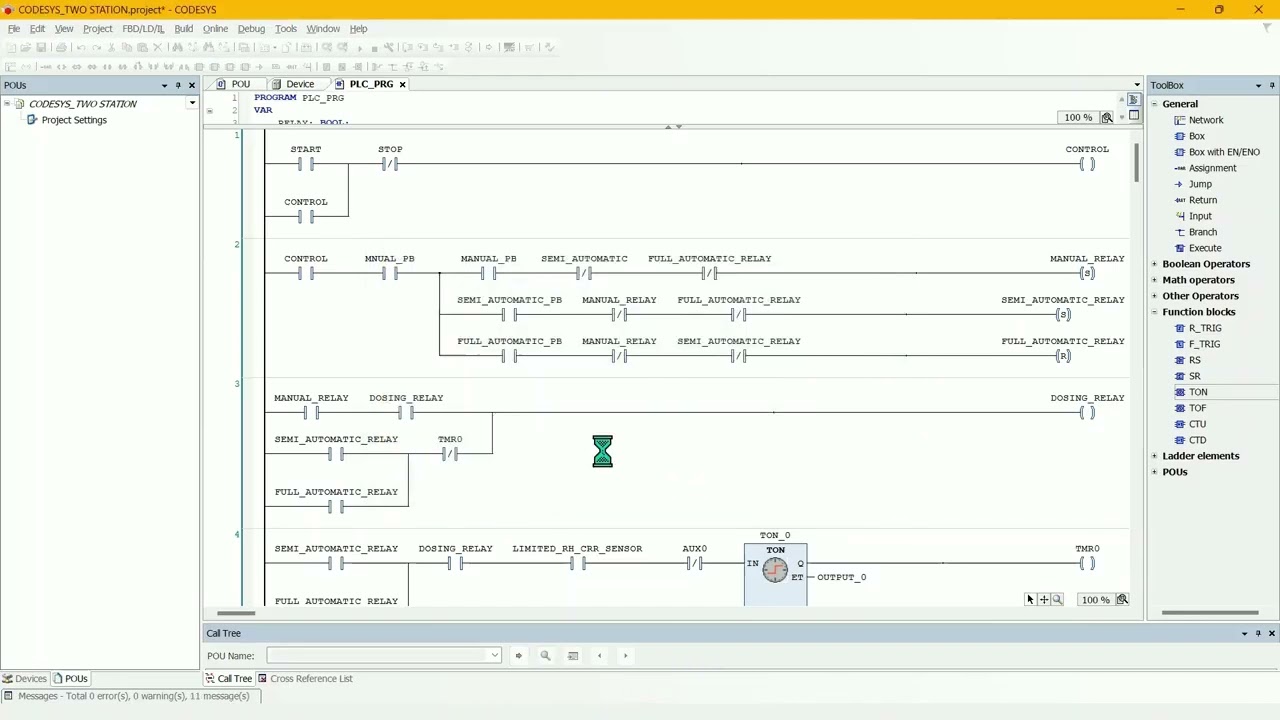The height and width of the screenshot is (720, 1280).
Task: Toggle pin on the Call Tree panel
Action: coord(1258,633)
